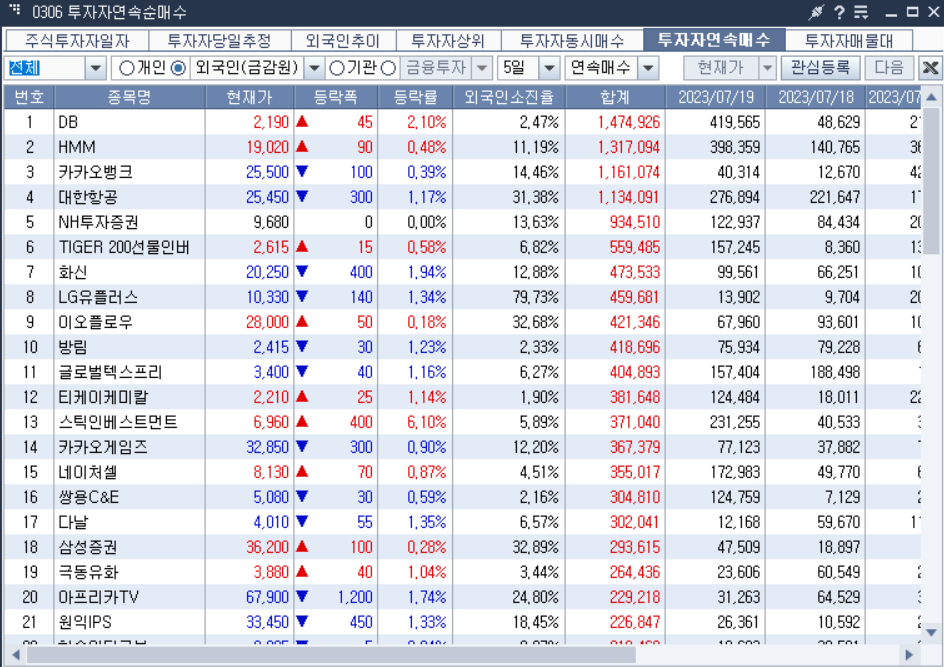Sort by the 외국인소진율 column header

[509, 97]
